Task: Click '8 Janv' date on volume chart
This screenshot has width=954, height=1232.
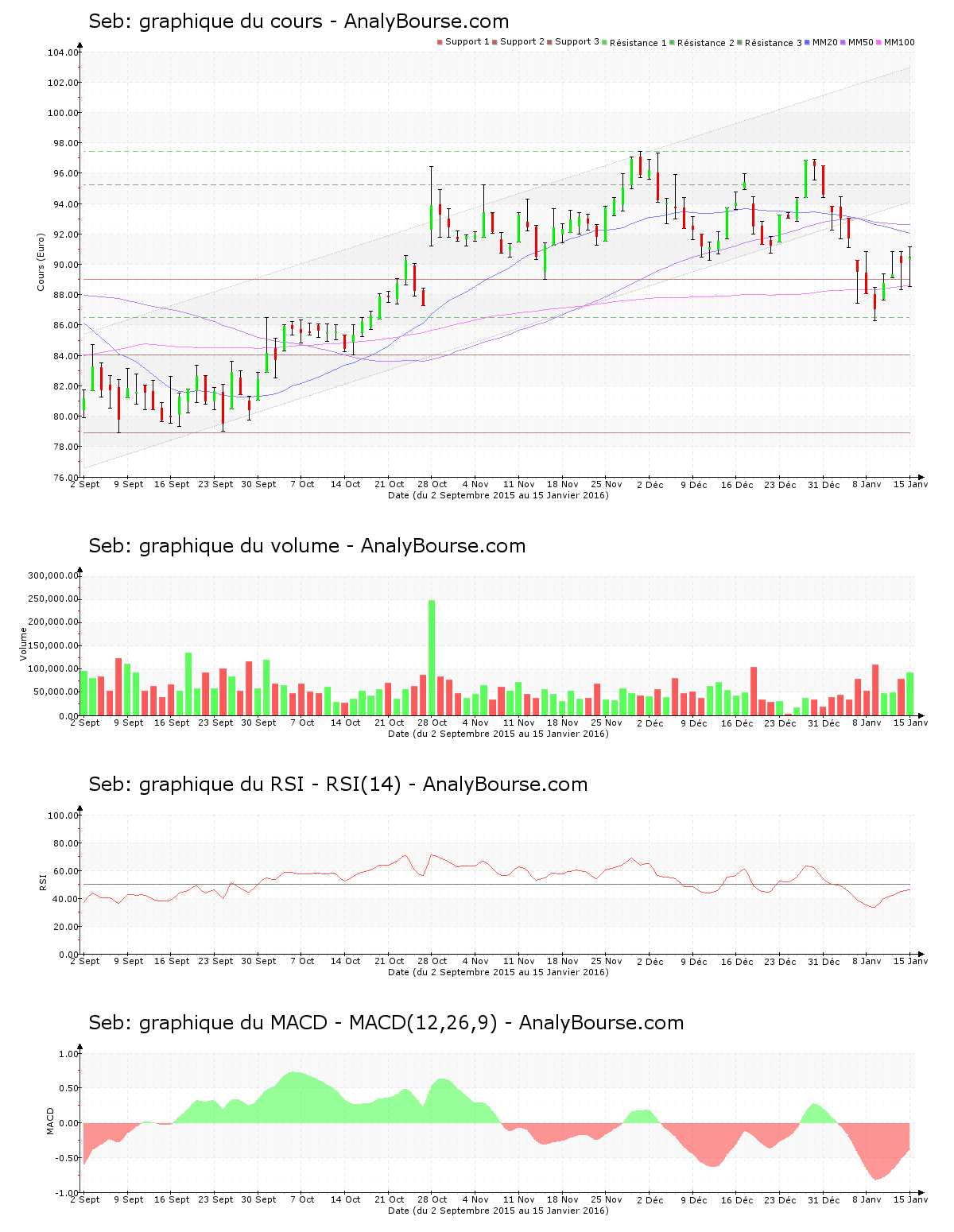Action: pos(867,723)
